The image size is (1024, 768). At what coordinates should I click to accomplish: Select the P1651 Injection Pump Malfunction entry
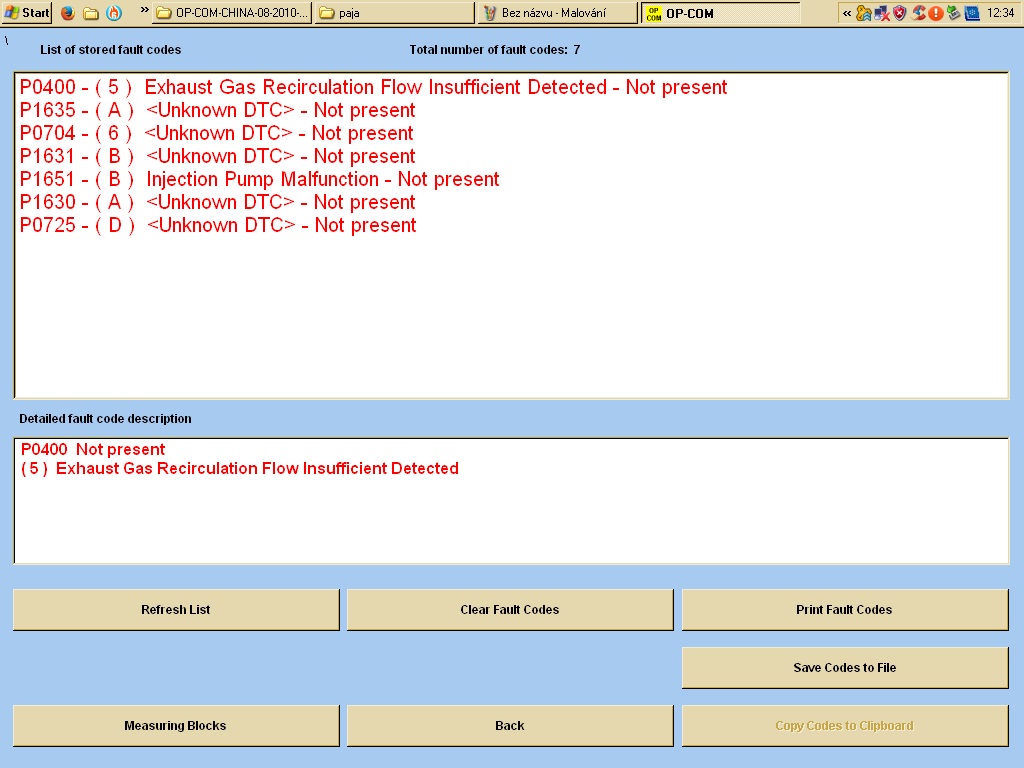(259, 179)
